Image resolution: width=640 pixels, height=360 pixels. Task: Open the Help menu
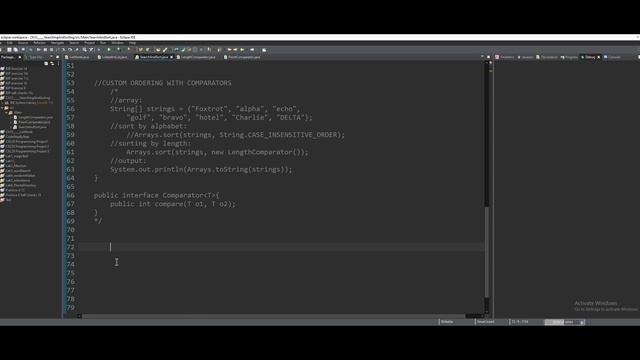point(132,43)
